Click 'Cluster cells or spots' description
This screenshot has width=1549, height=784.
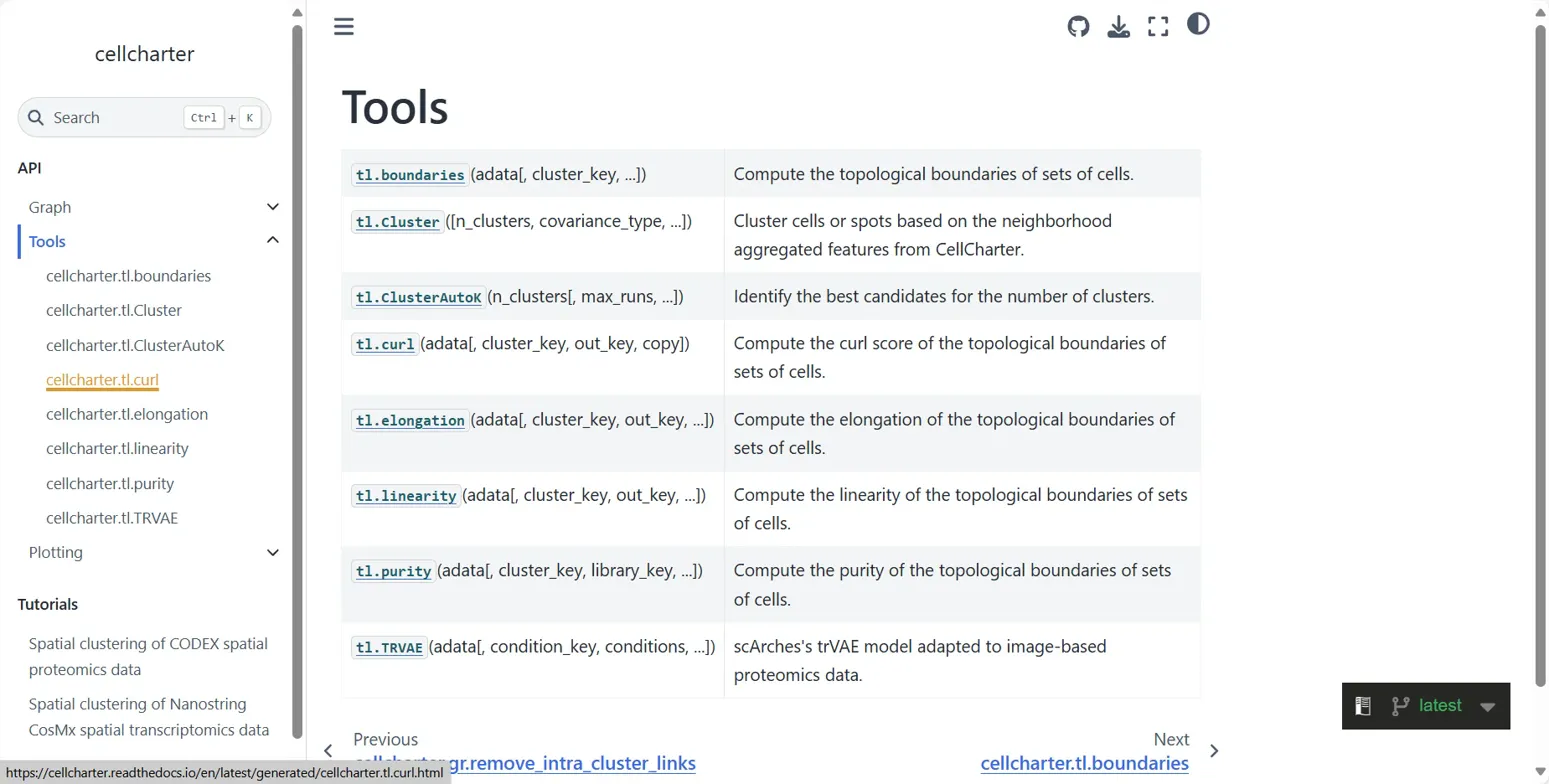(x=923, y=235)
